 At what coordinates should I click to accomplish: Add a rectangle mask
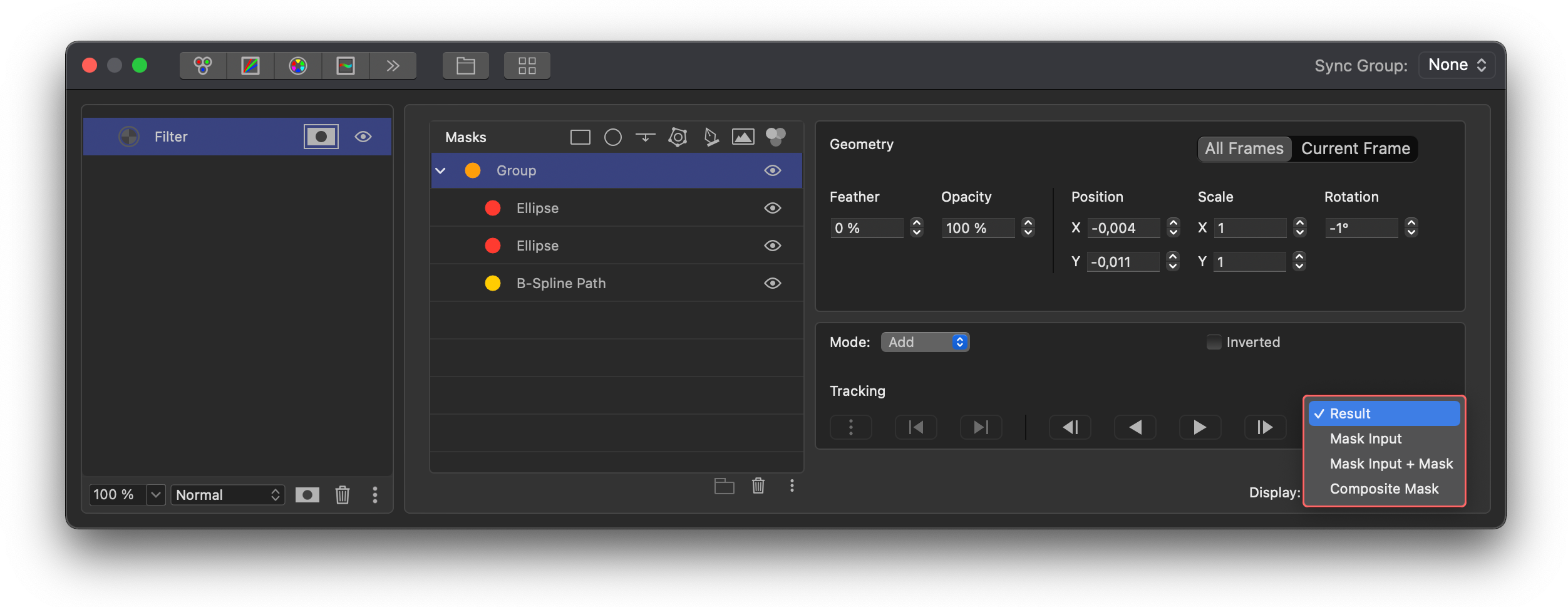pyautogui.click(x=580, y=137)
